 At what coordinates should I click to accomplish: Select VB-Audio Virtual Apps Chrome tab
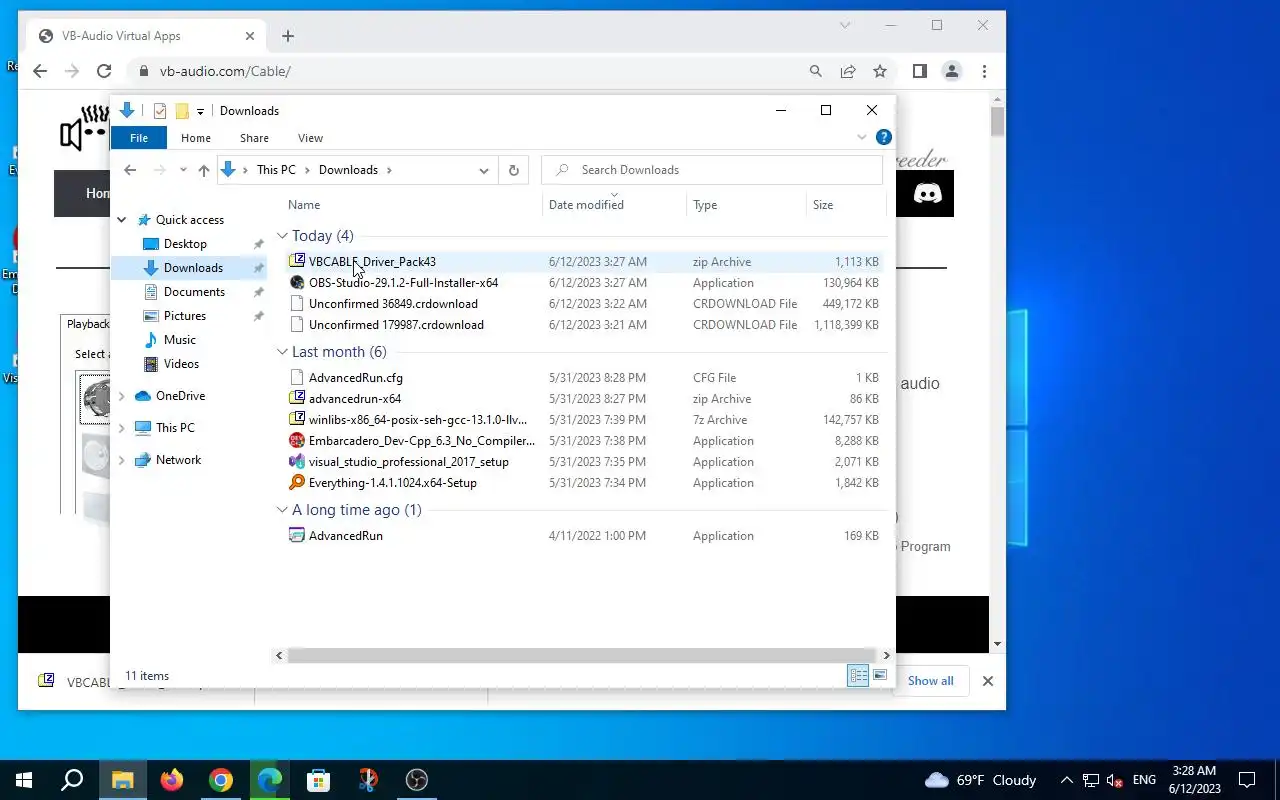(x=147, y=36)
